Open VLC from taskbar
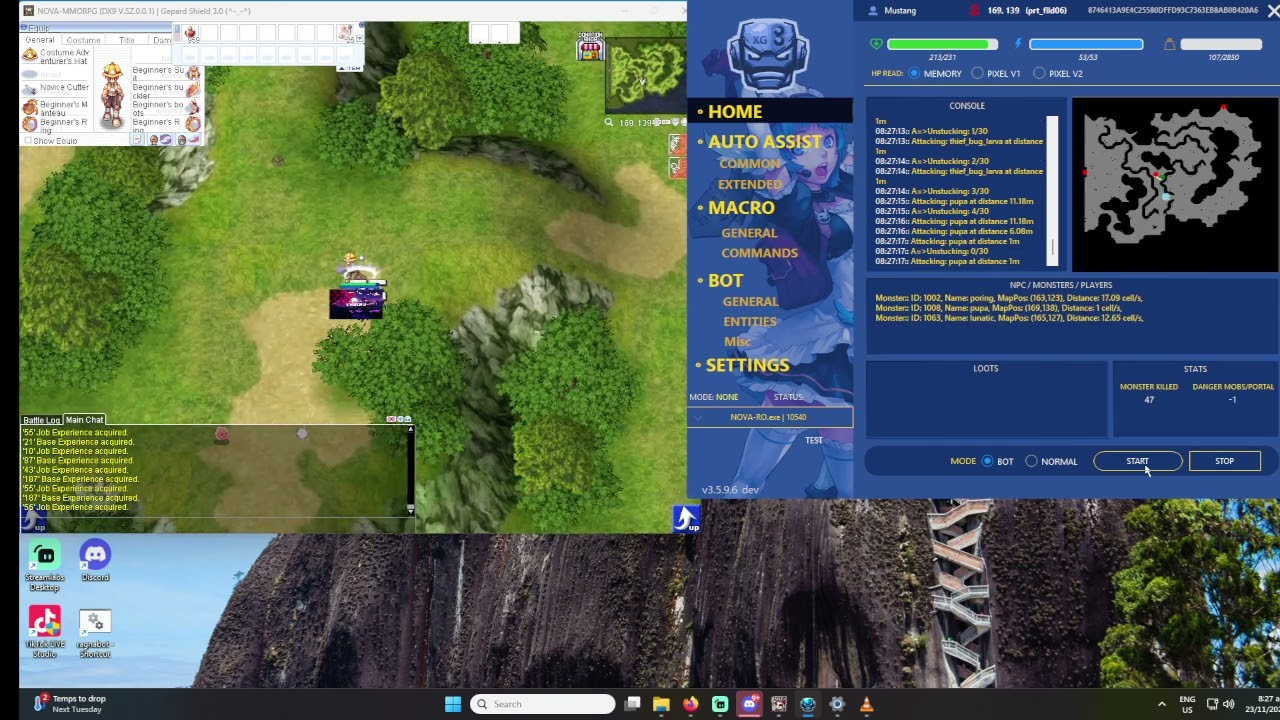 866,704
